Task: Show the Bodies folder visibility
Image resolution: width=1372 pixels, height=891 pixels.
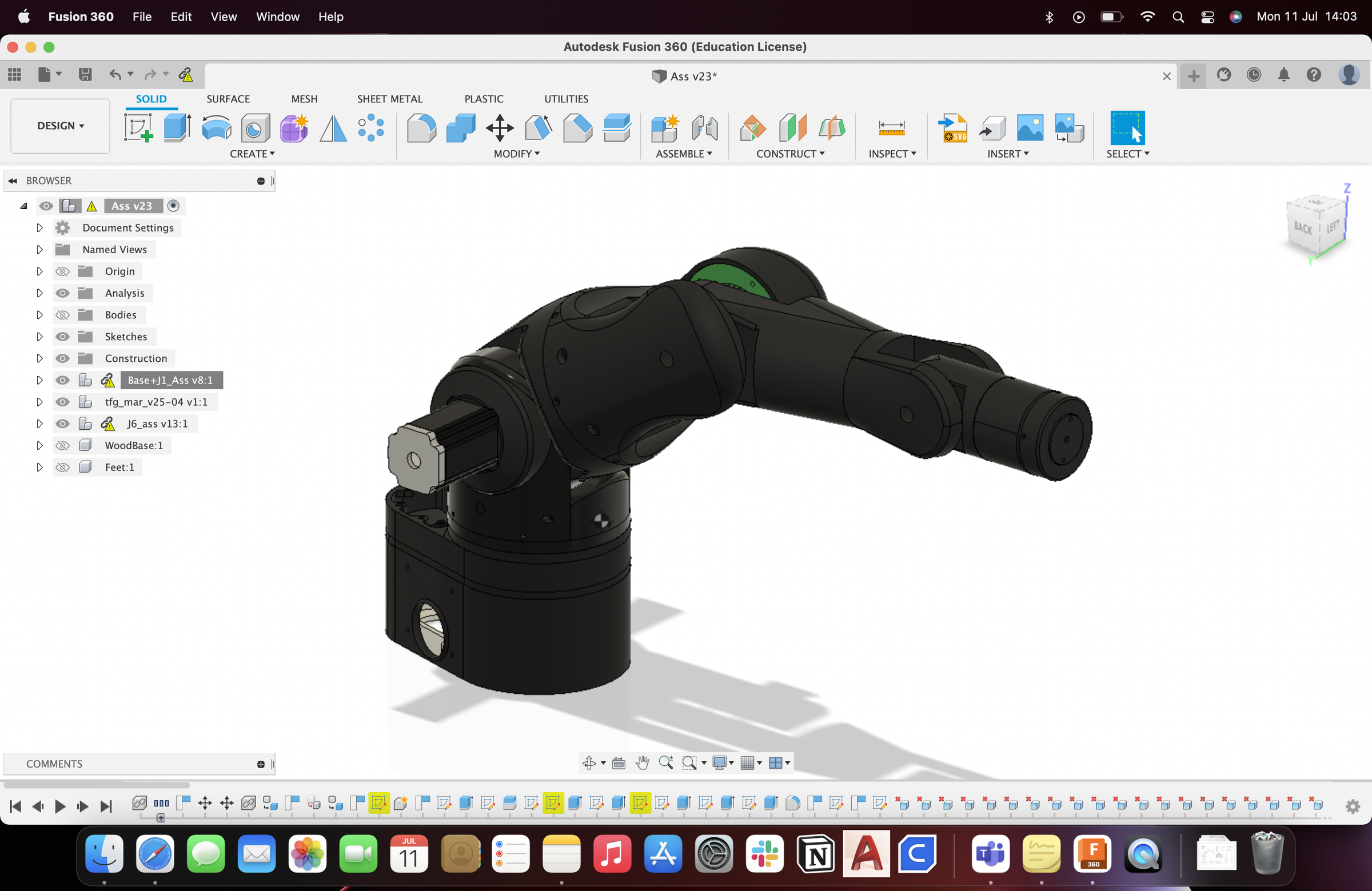Action: coord(62,315)
